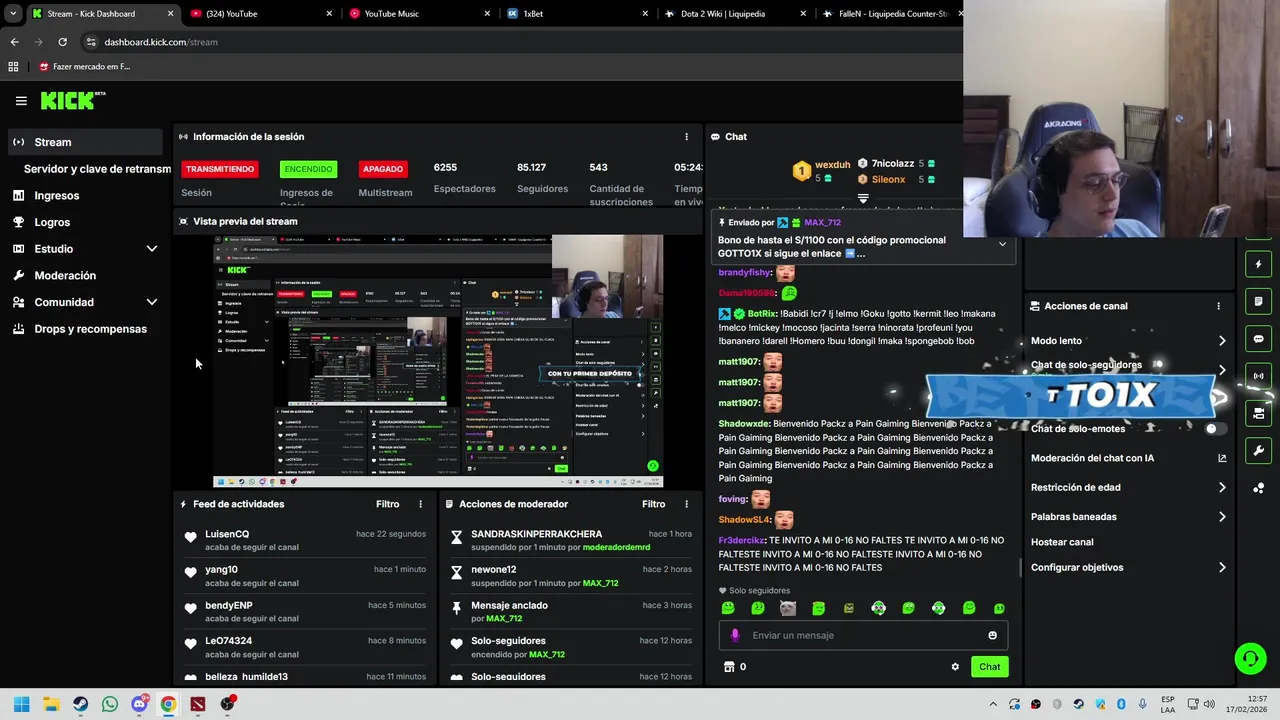The width and height of the screenshot is (1280, 720).
Task: Open Acciones de canal options menu
Action: click(1218, 306)
